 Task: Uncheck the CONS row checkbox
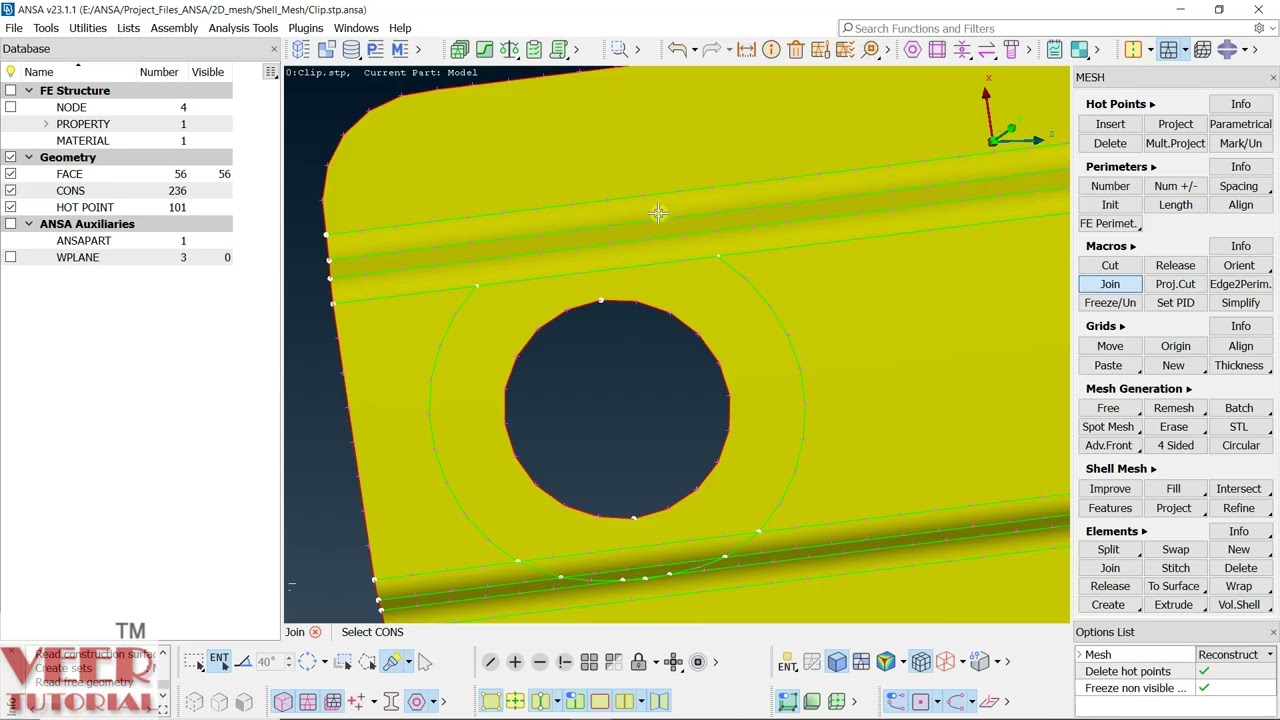(x=11, y=190)
